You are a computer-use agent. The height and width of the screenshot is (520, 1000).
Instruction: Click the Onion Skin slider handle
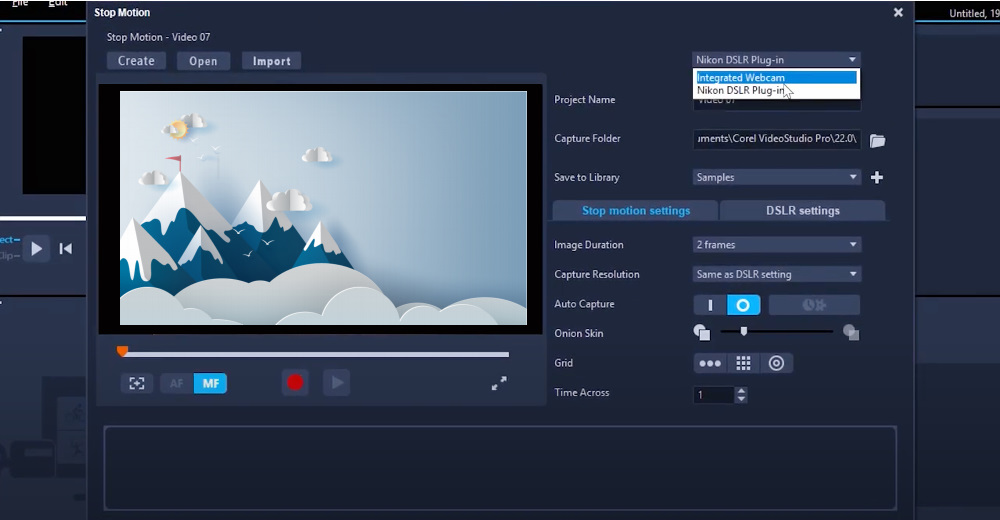[x=744, y=331]
